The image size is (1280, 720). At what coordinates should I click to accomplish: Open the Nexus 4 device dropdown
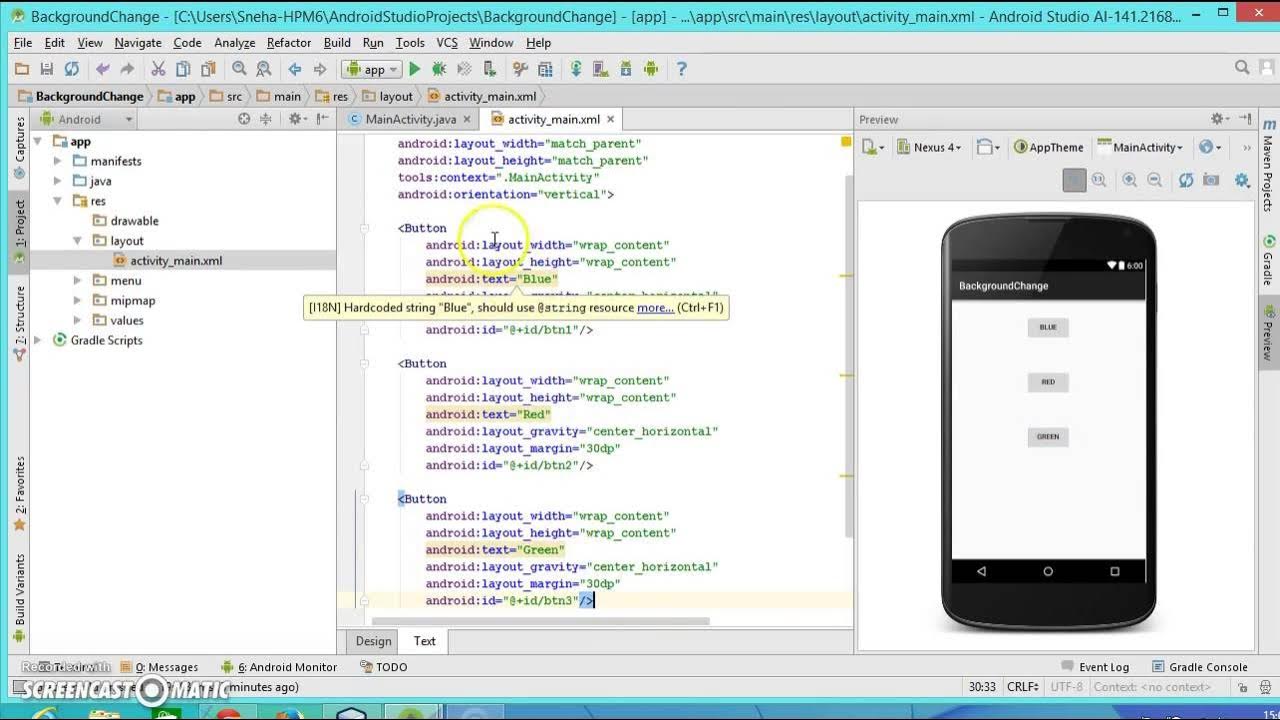929,147
